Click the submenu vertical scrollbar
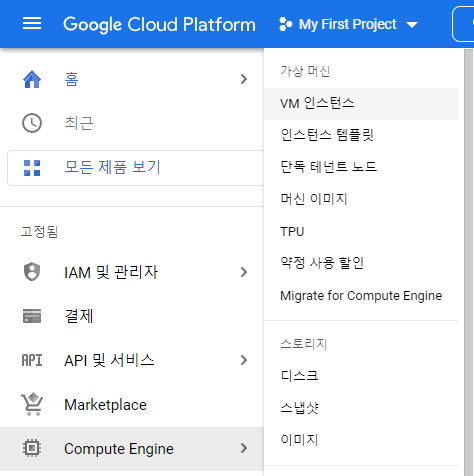 [x=469, y=263]
